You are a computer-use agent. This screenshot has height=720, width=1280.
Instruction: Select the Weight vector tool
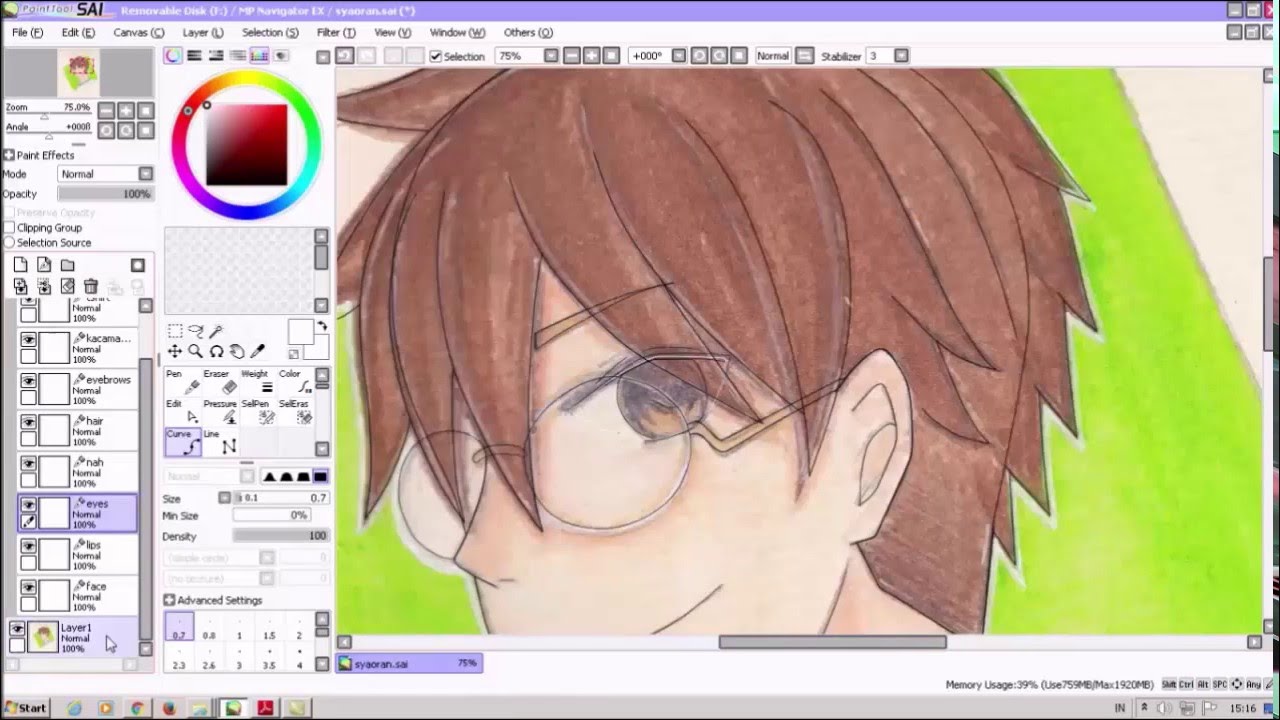tap(258, 381)
